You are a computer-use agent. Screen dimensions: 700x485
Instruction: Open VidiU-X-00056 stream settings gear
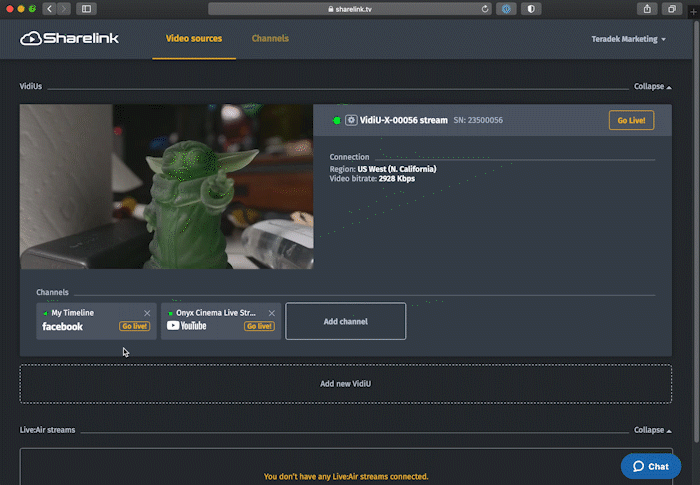[x=351, y=120]
